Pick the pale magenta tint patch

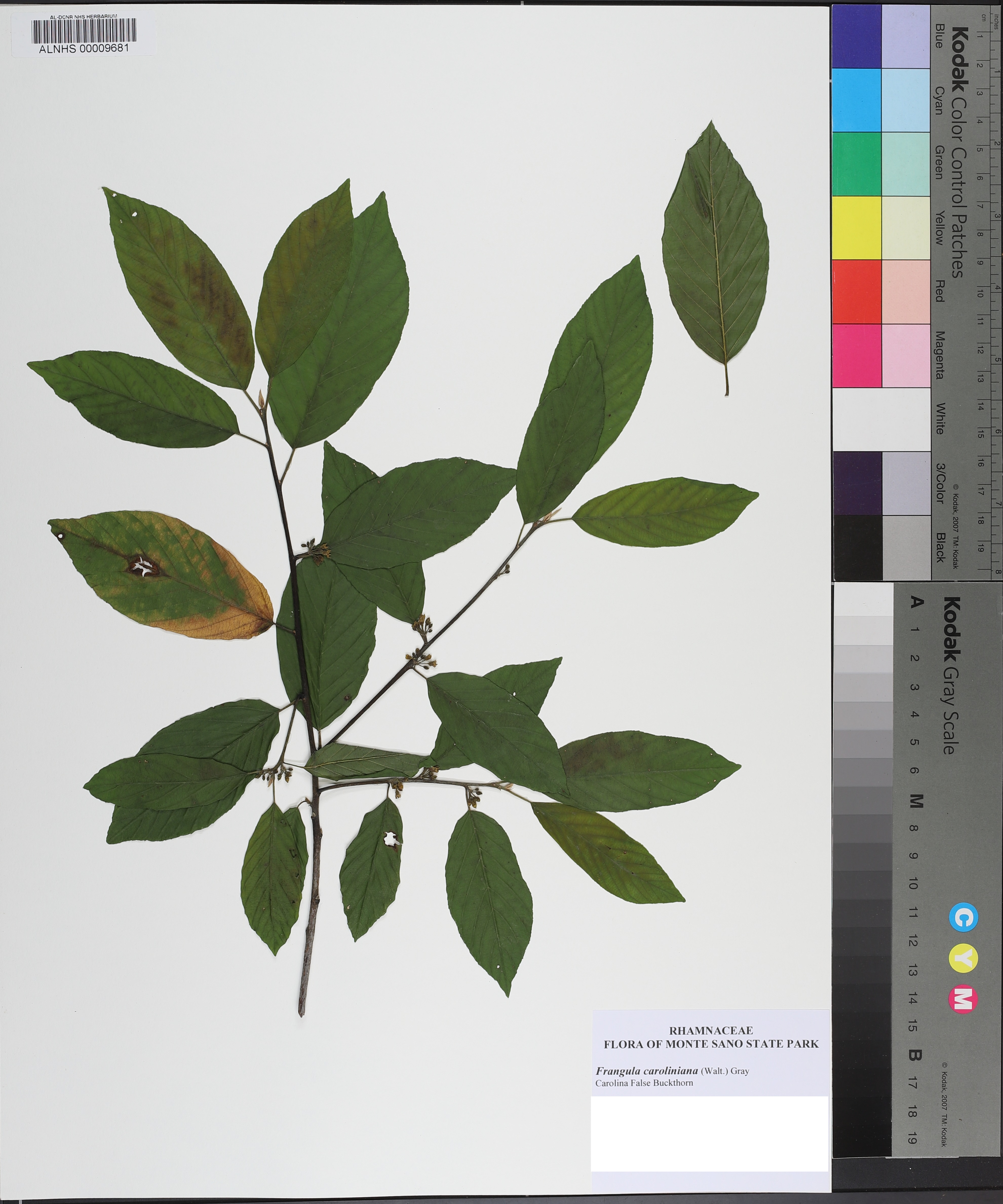(905, 356)
